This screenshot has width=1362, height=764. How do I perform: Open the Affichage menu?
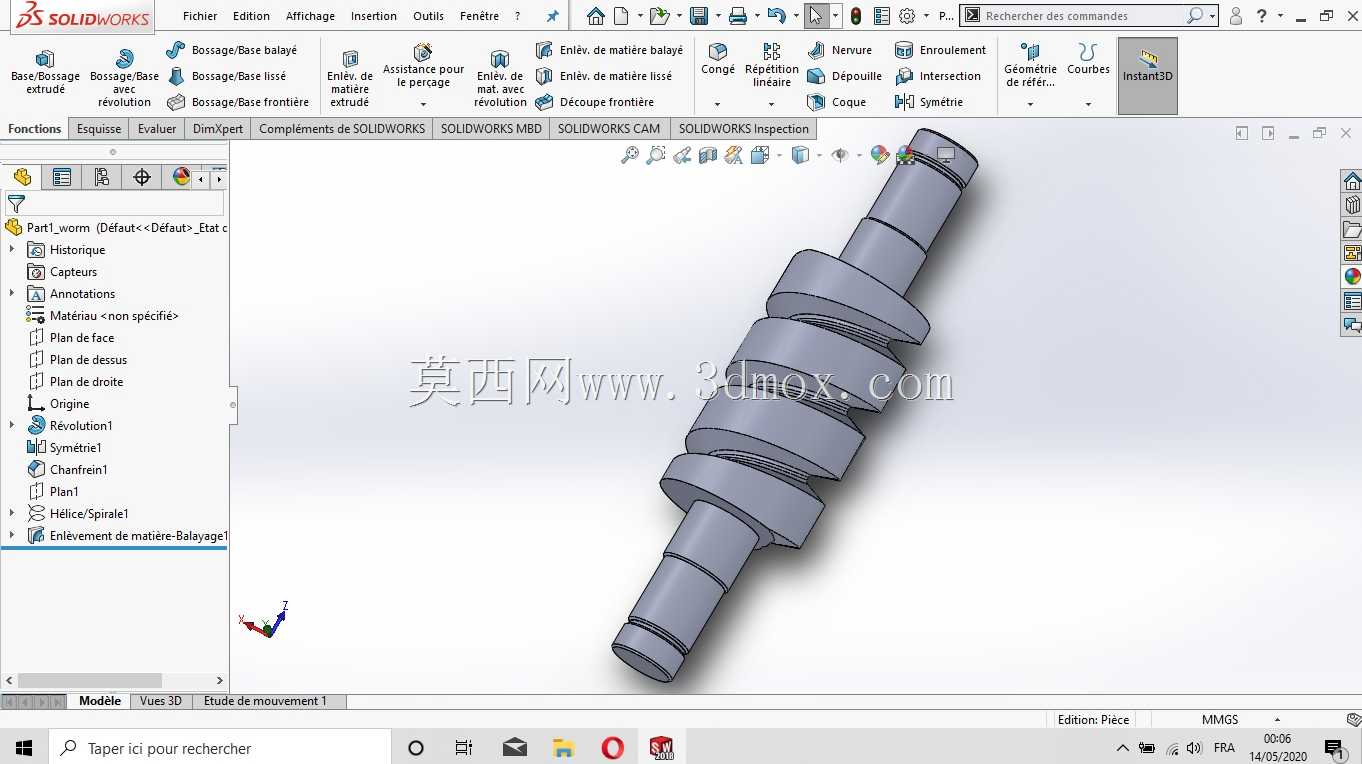(310, 16)
